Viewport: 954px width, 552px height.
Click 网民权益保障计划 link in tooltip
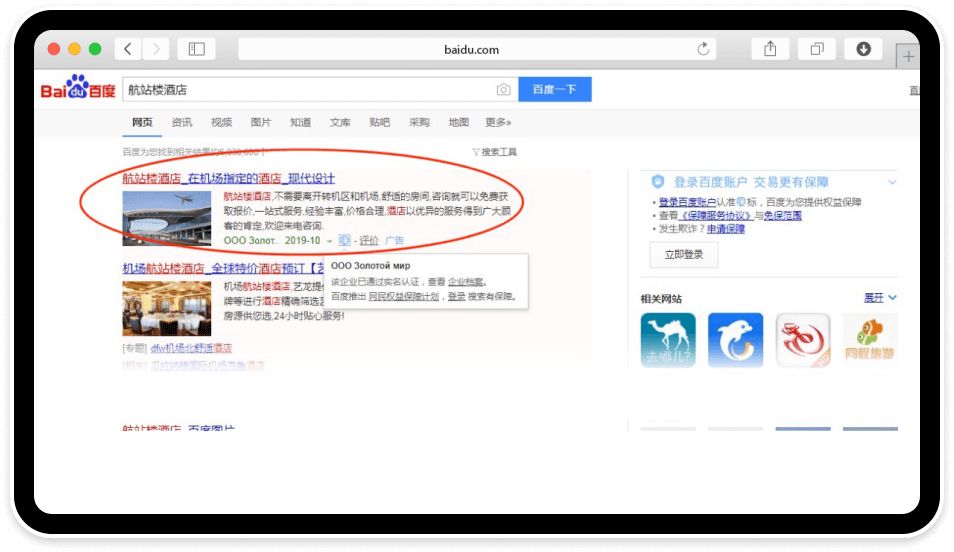pyautogui.click(x=404, y=296)
